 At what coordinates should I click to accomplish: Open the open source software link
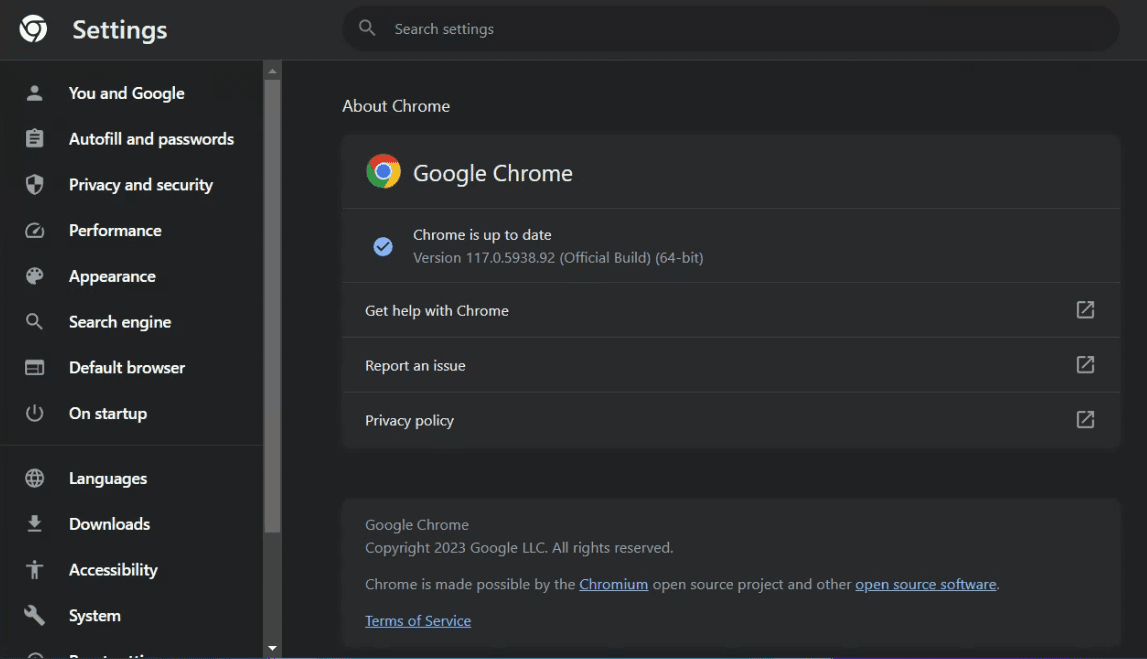(925, 584)
